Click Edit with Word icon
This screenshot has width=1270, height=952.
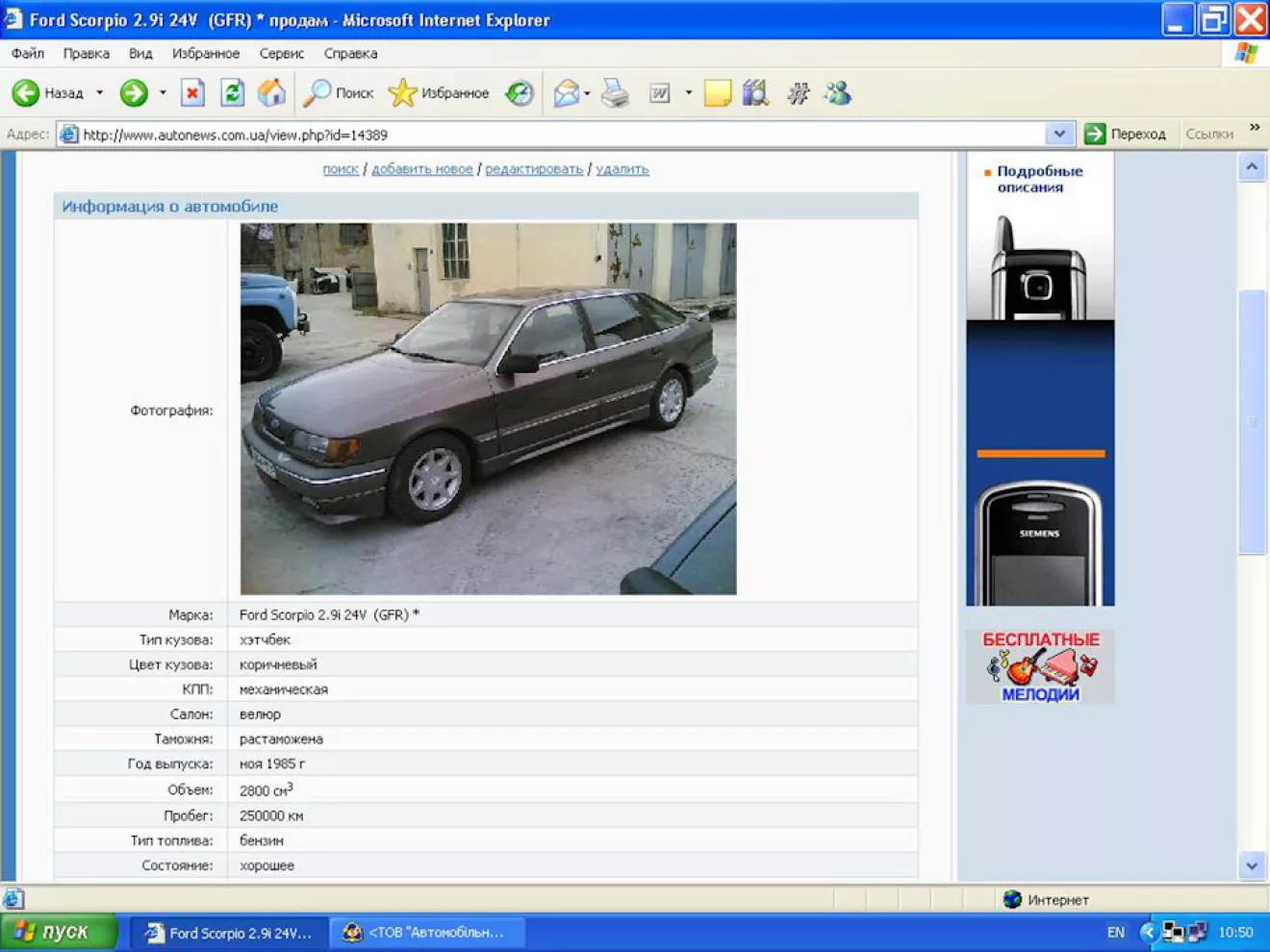click(x=659, y=93)
